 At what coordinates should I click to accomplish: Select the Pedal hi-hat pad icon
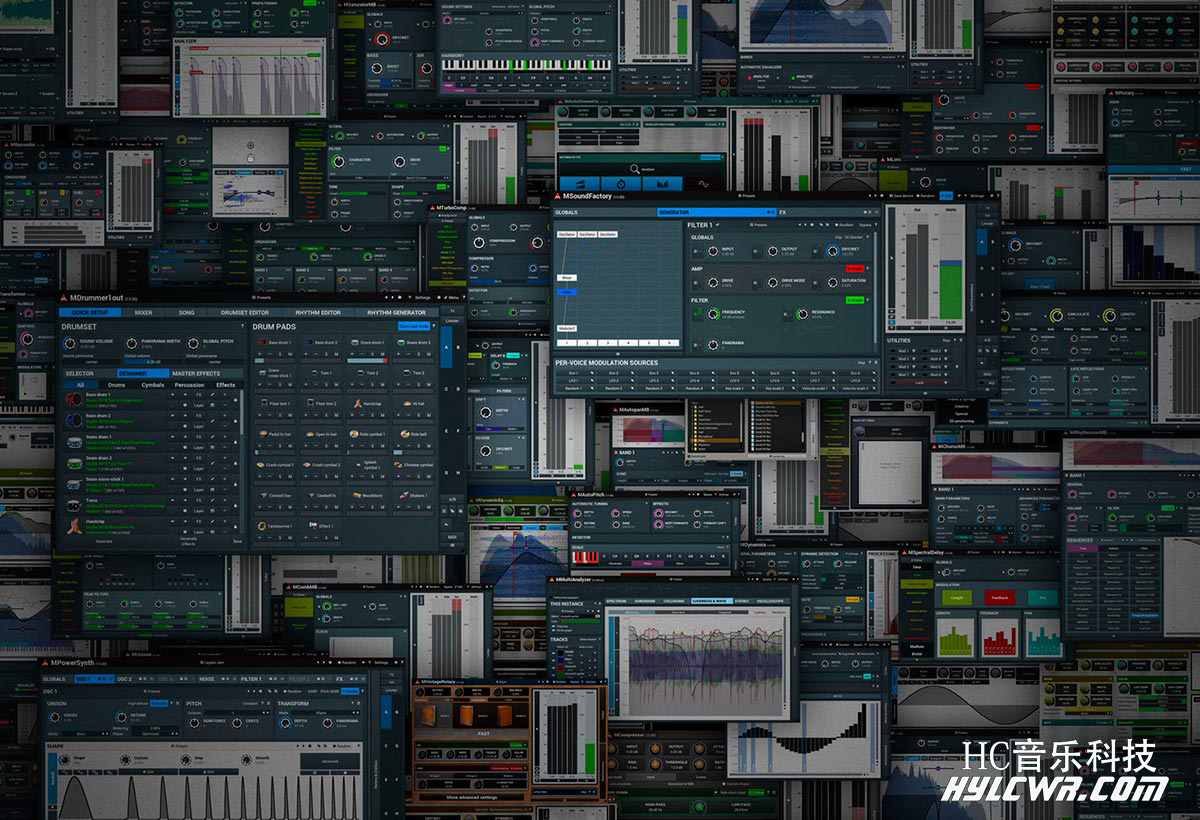tap(263, 433)
